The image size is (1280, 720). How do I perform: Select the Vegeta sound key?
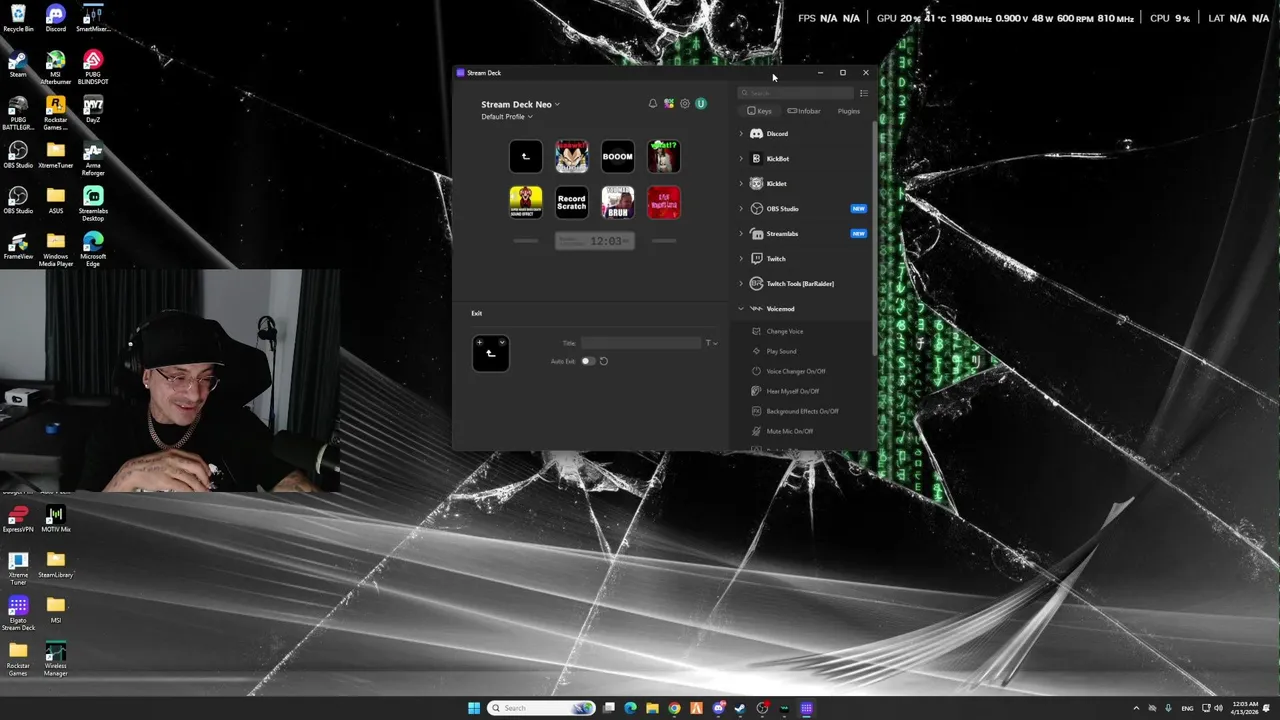(572, 156)
